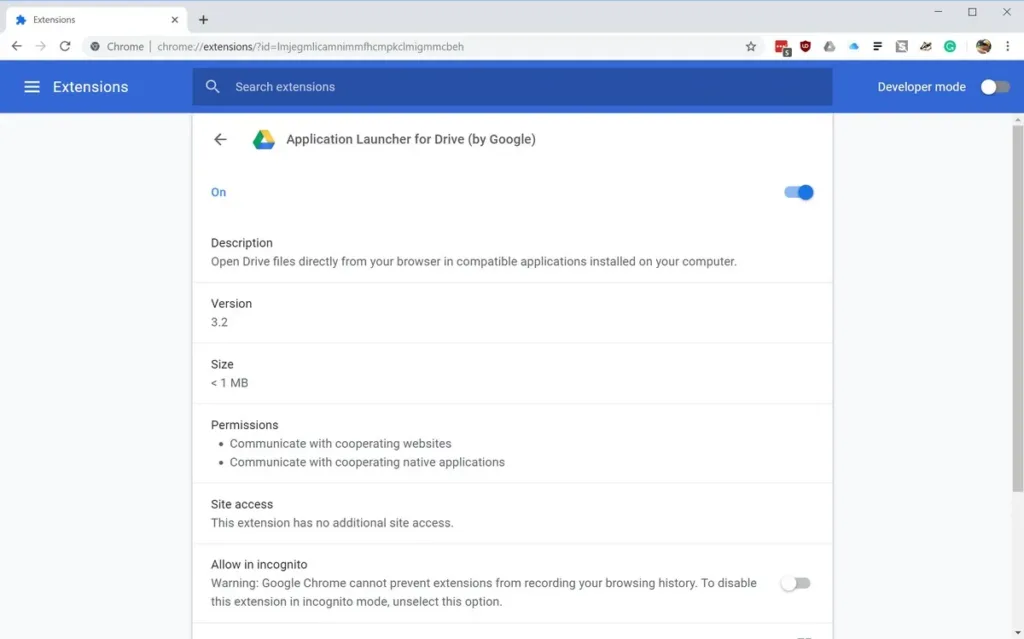Enable Developer mode toggle
Image resolution: width=1024 pixels, height=639 pixels.
(995, 87)
